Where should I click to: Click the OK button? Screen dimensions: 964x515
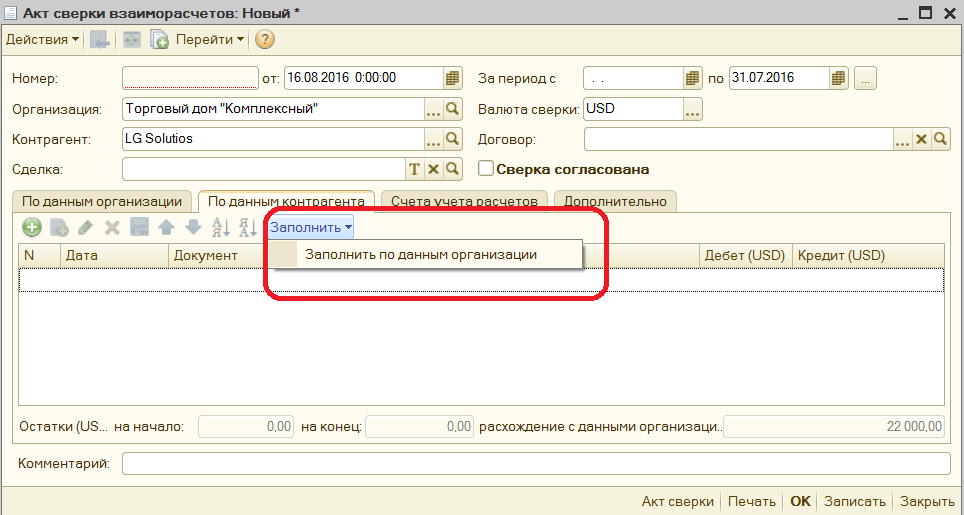coord(800,501)
